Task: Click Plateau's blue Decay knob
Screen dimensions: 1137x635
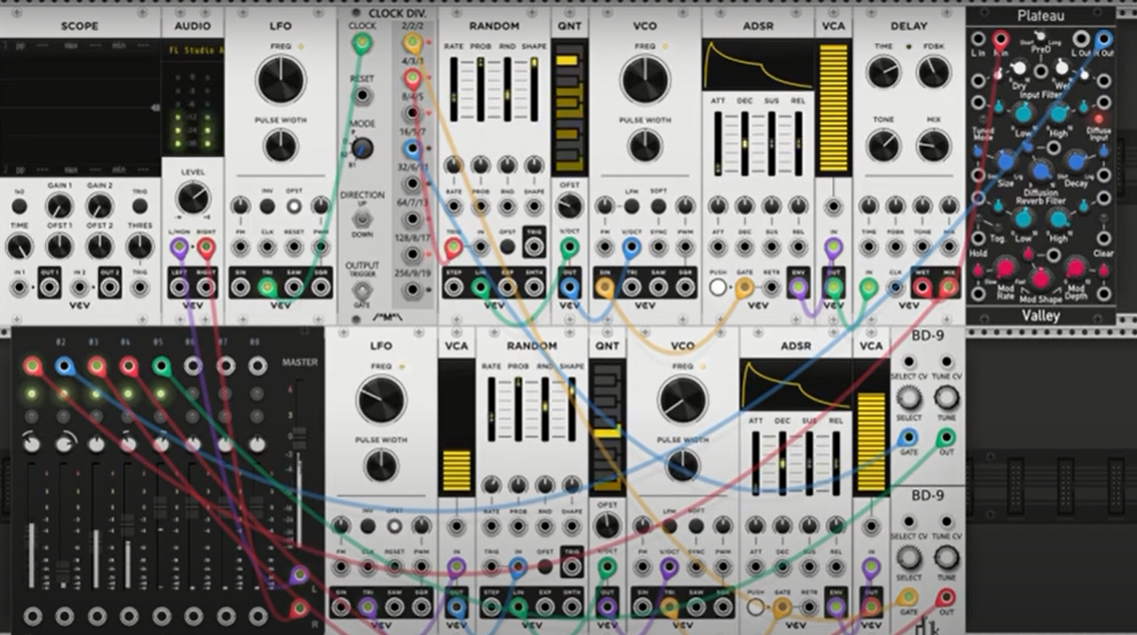Action: pyautogui.click(x=1076, y=162)
